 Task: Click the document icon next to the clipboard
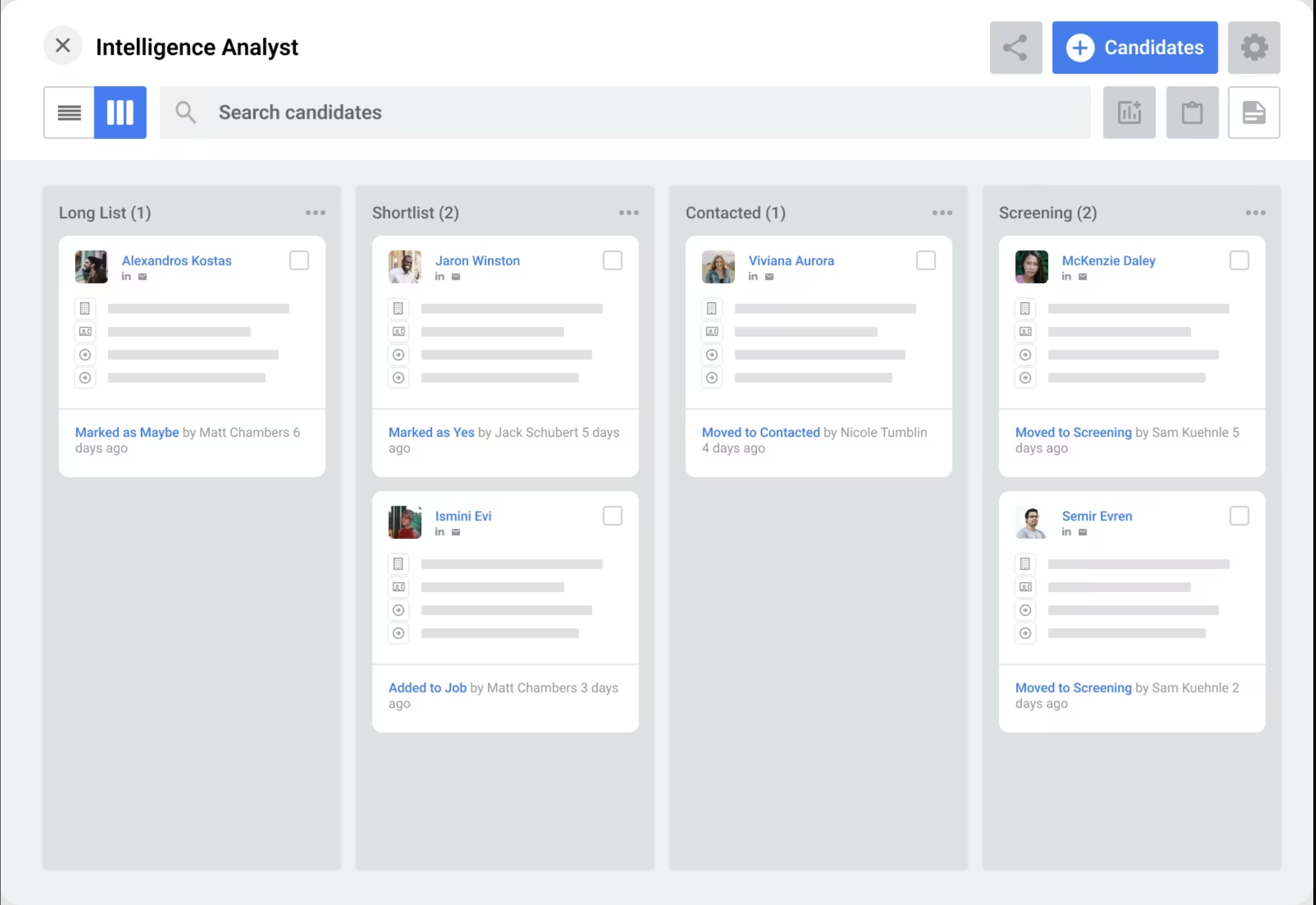click(x=1253, y=112)
